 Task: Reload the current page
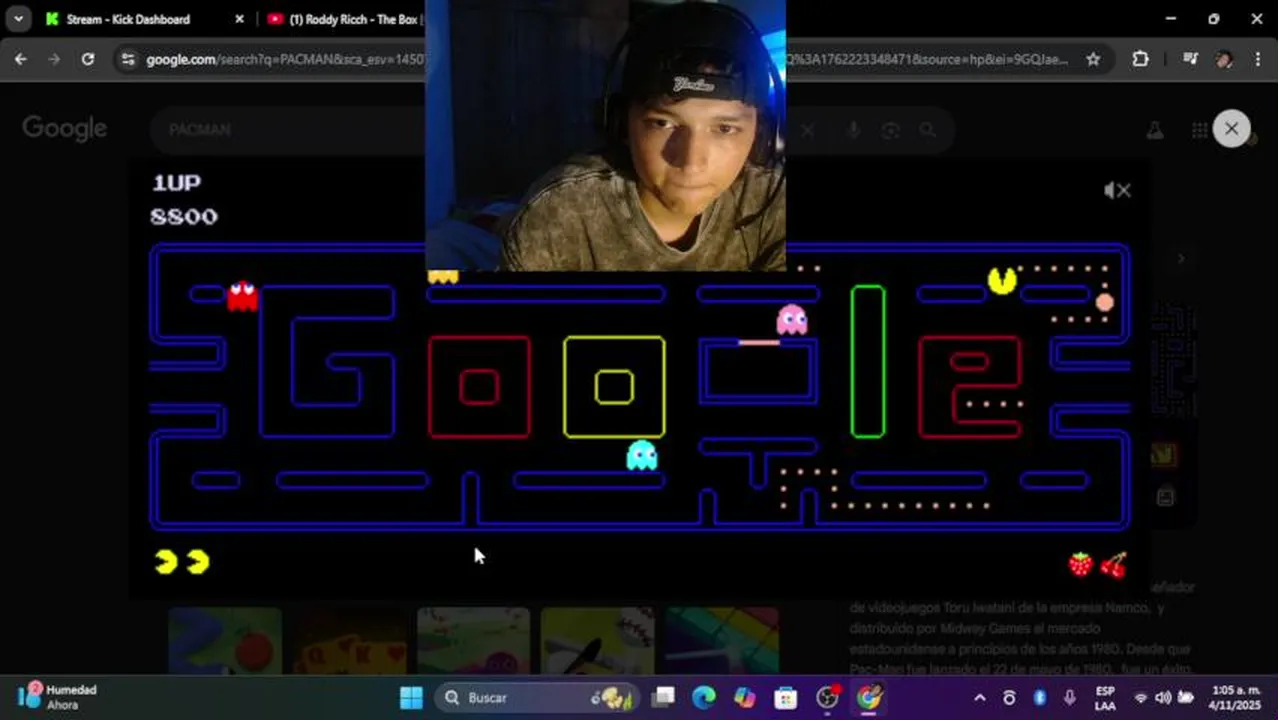pyautogui.click(x=88, y=59)
